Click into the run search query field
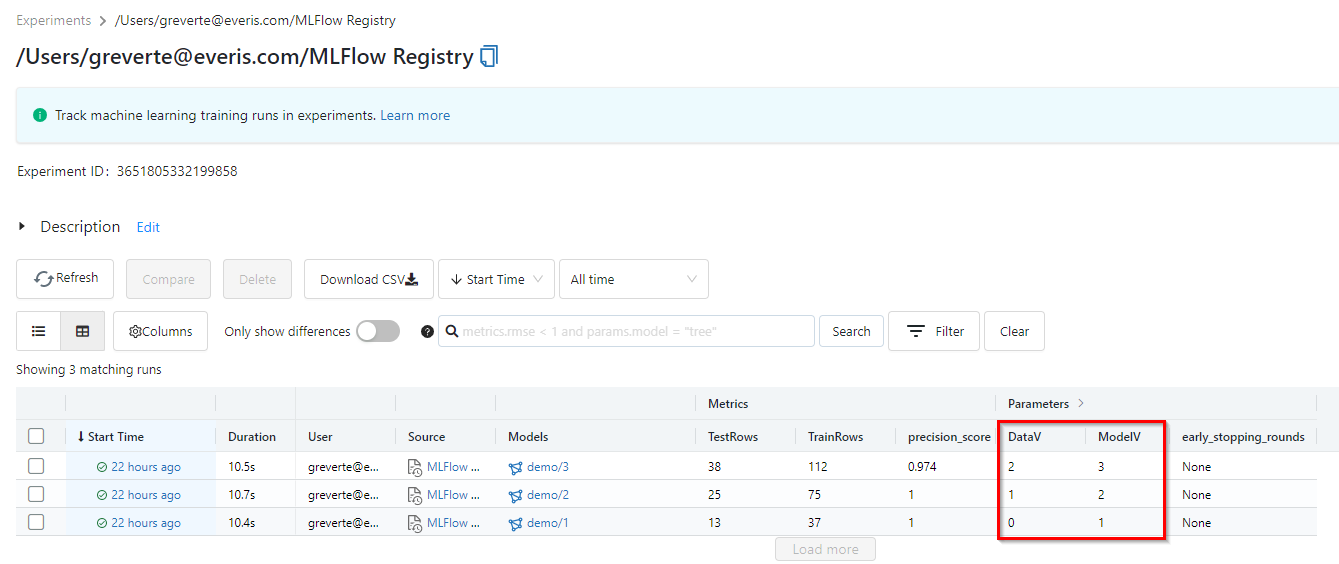Viewport: 1339px width, 564px height. 635,331
